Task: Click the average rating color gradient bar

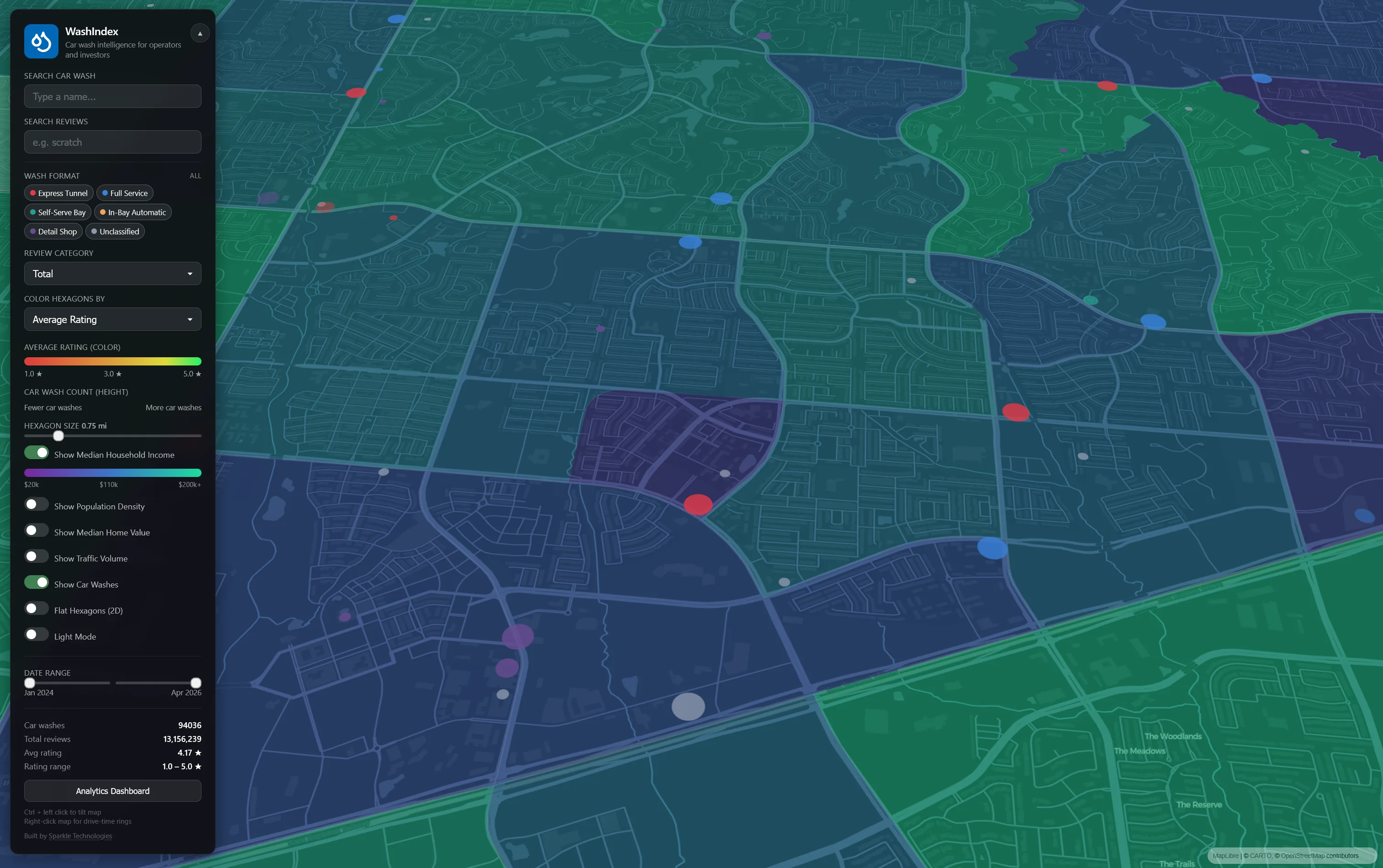Action: 112,361
